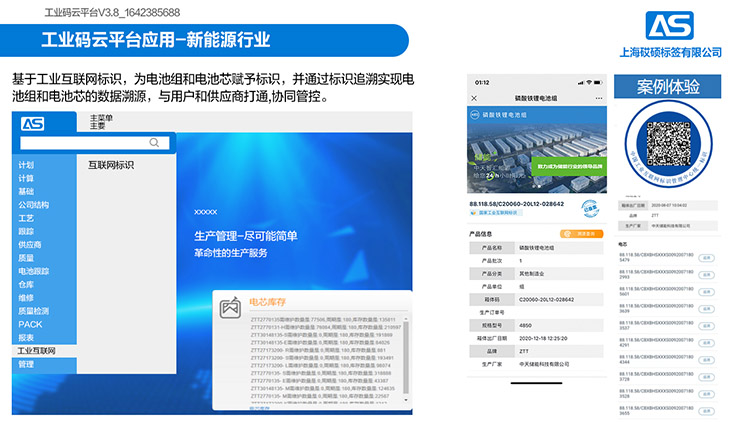
Task: Open the 电池跟踪 sidebar menu item
Action: (33, 271)
